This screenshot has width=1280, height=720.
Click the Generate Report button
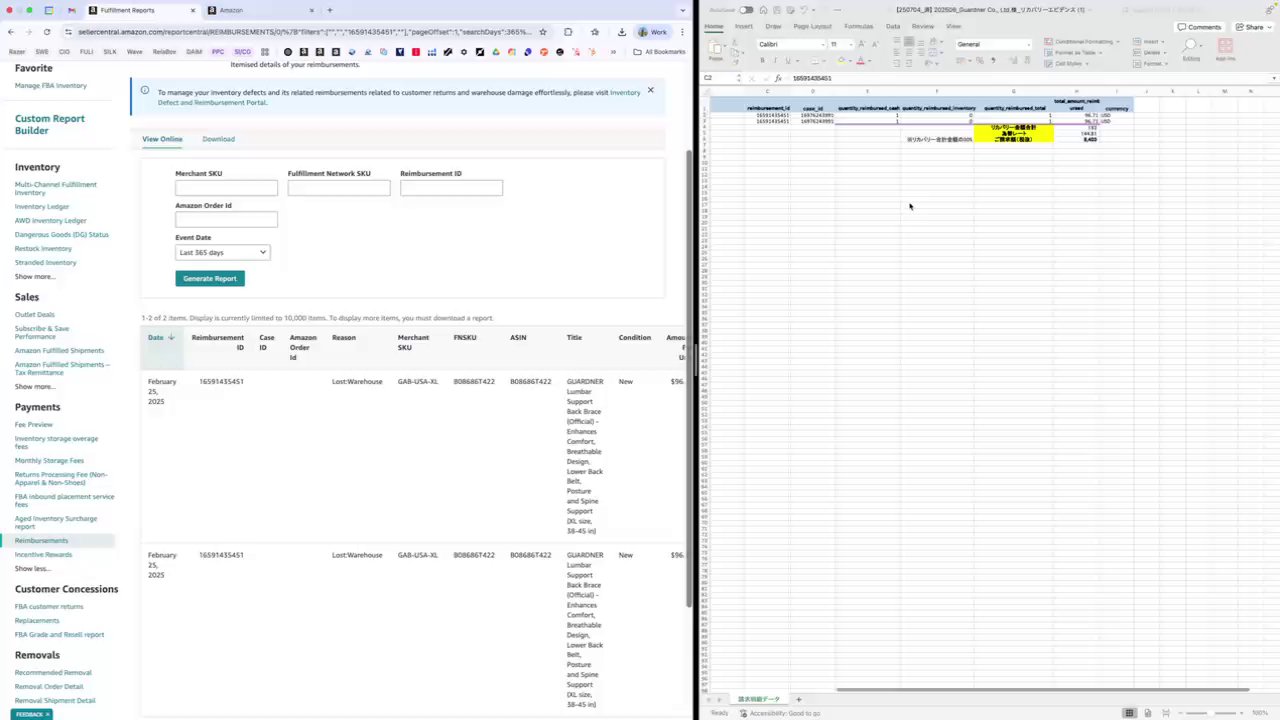[210, 279]
